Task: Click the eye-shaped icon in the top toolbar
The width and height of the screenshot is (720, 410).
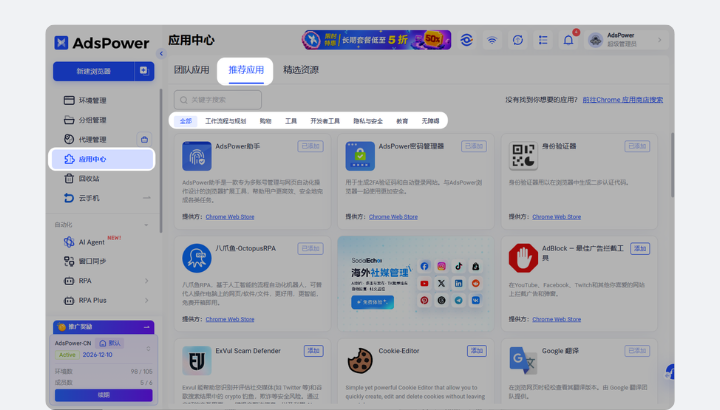Action: (x=467, y=40)
